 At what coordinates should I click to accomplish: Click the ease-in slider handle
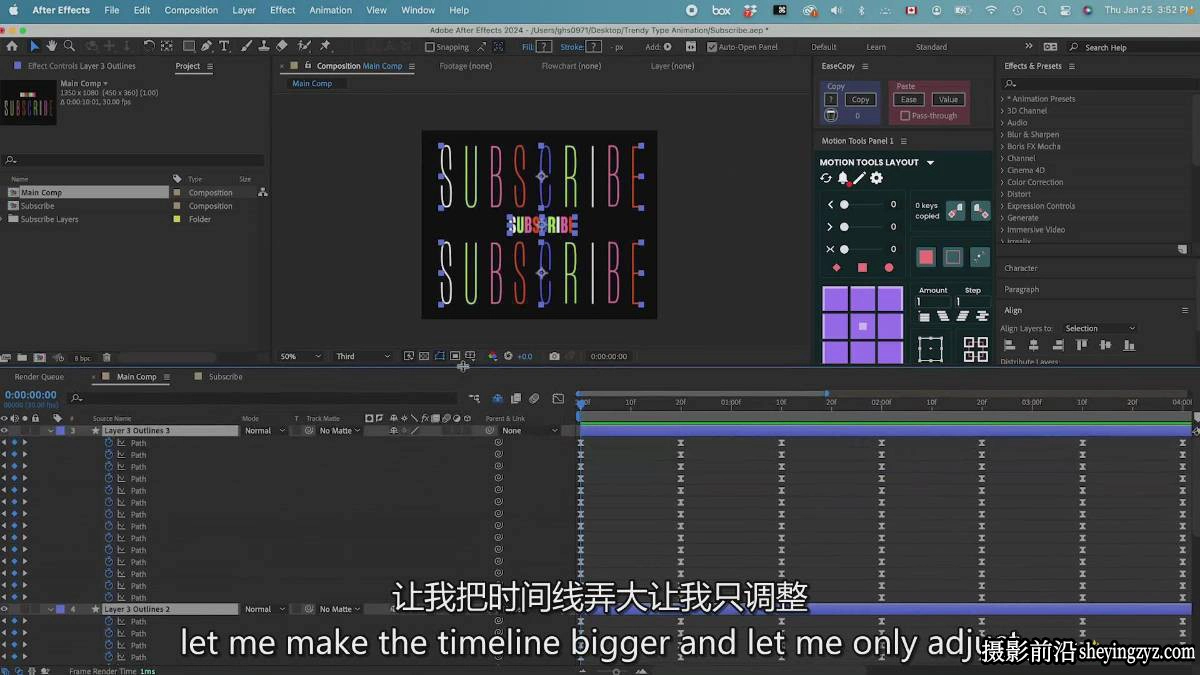[844, 204]
